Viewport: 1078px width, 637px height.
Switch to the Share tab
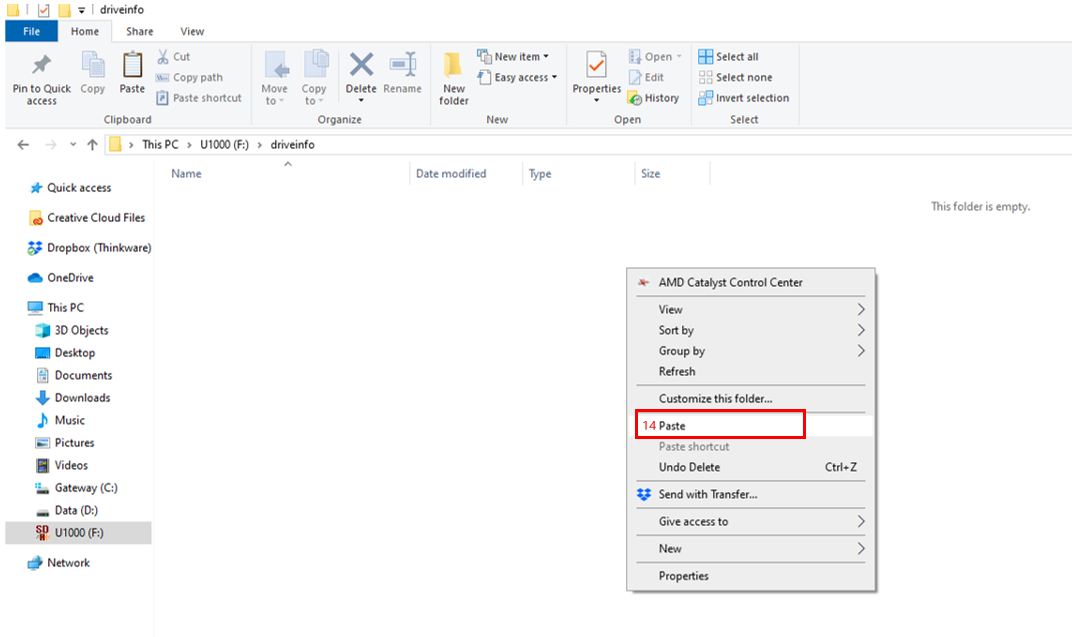click(x=140, y=32)
